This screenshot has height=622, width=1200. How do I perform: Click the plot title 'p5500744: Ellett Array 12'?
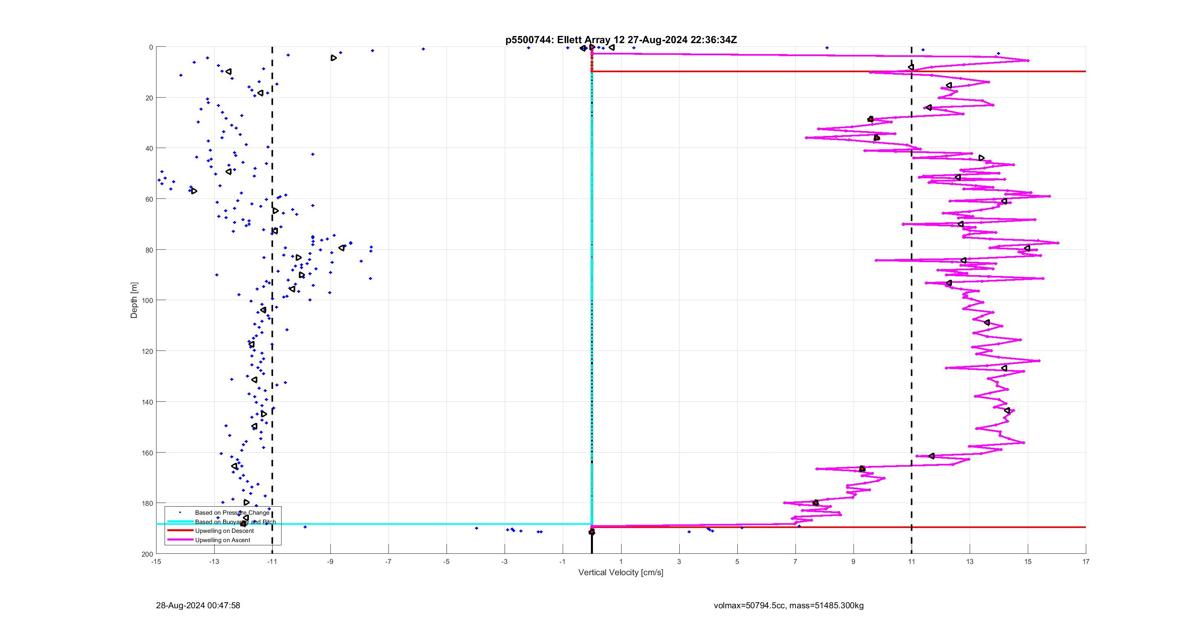[567, 39]
